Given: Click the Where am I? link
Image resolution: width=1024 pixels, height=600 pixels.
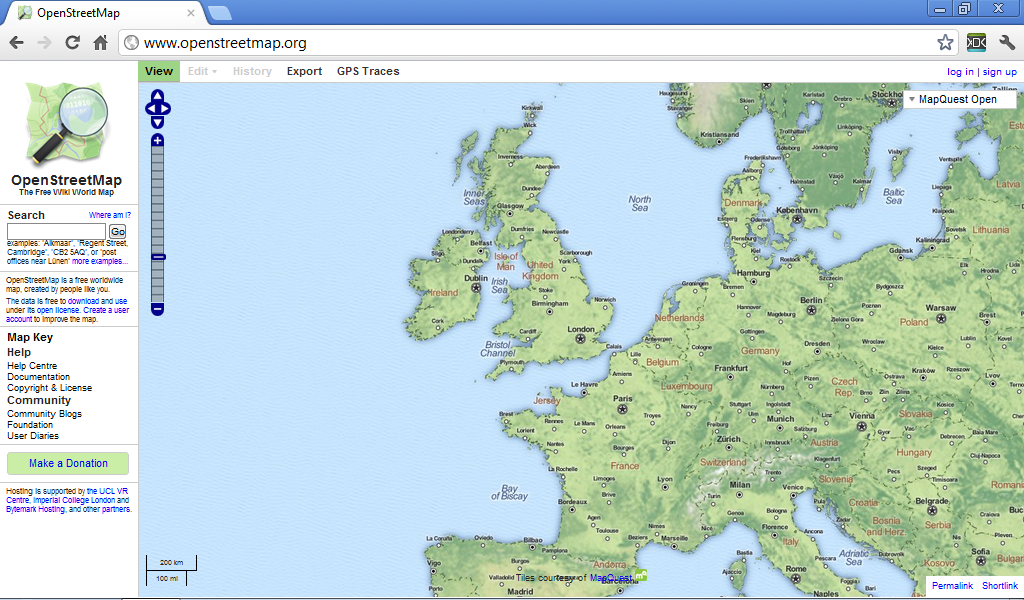Looking at the screenshot, I should pyautogui.click(x=110, y=215).
